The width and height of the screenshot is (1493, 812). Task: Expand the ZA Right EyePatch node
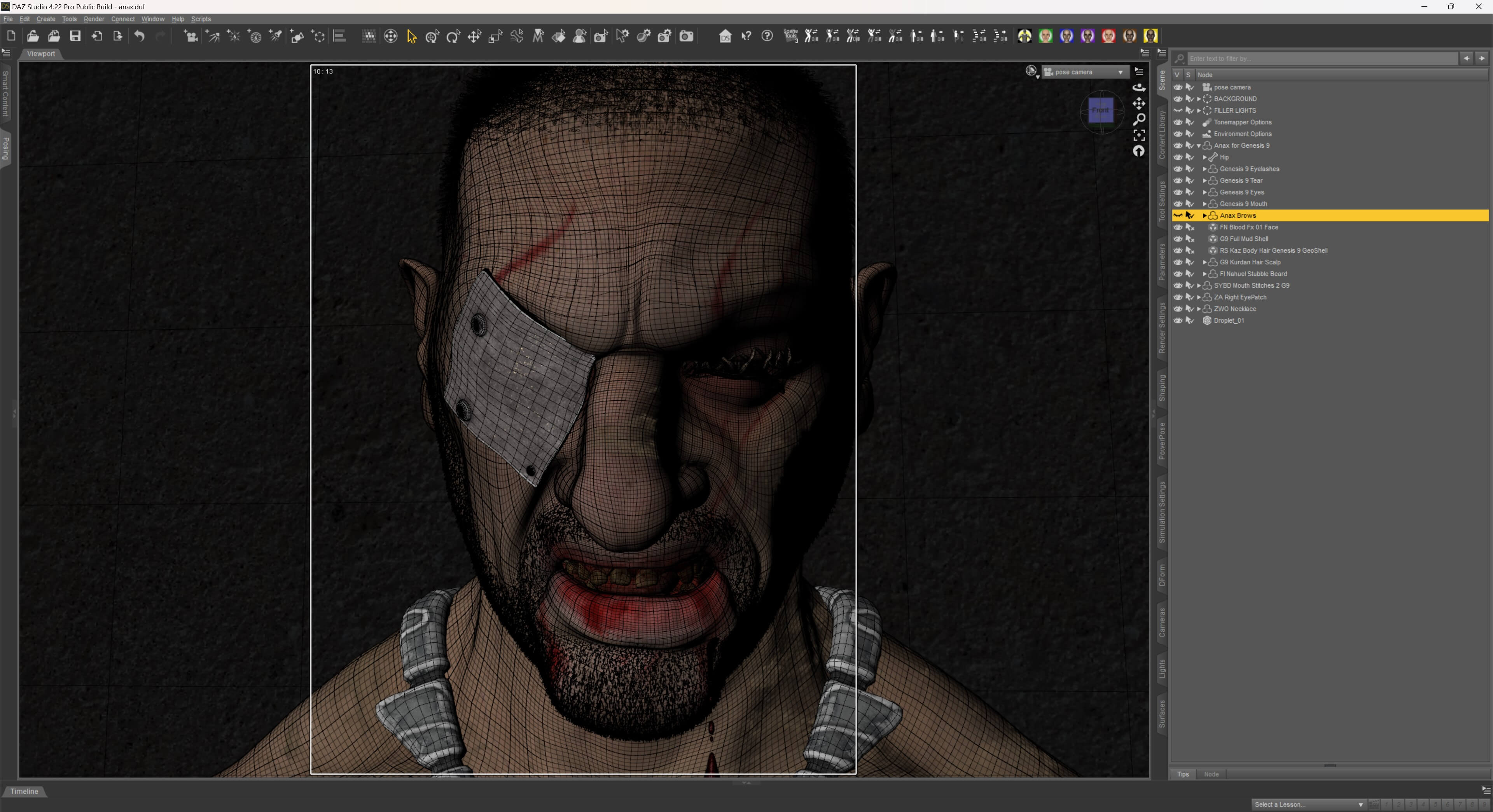pos(1199,297)
